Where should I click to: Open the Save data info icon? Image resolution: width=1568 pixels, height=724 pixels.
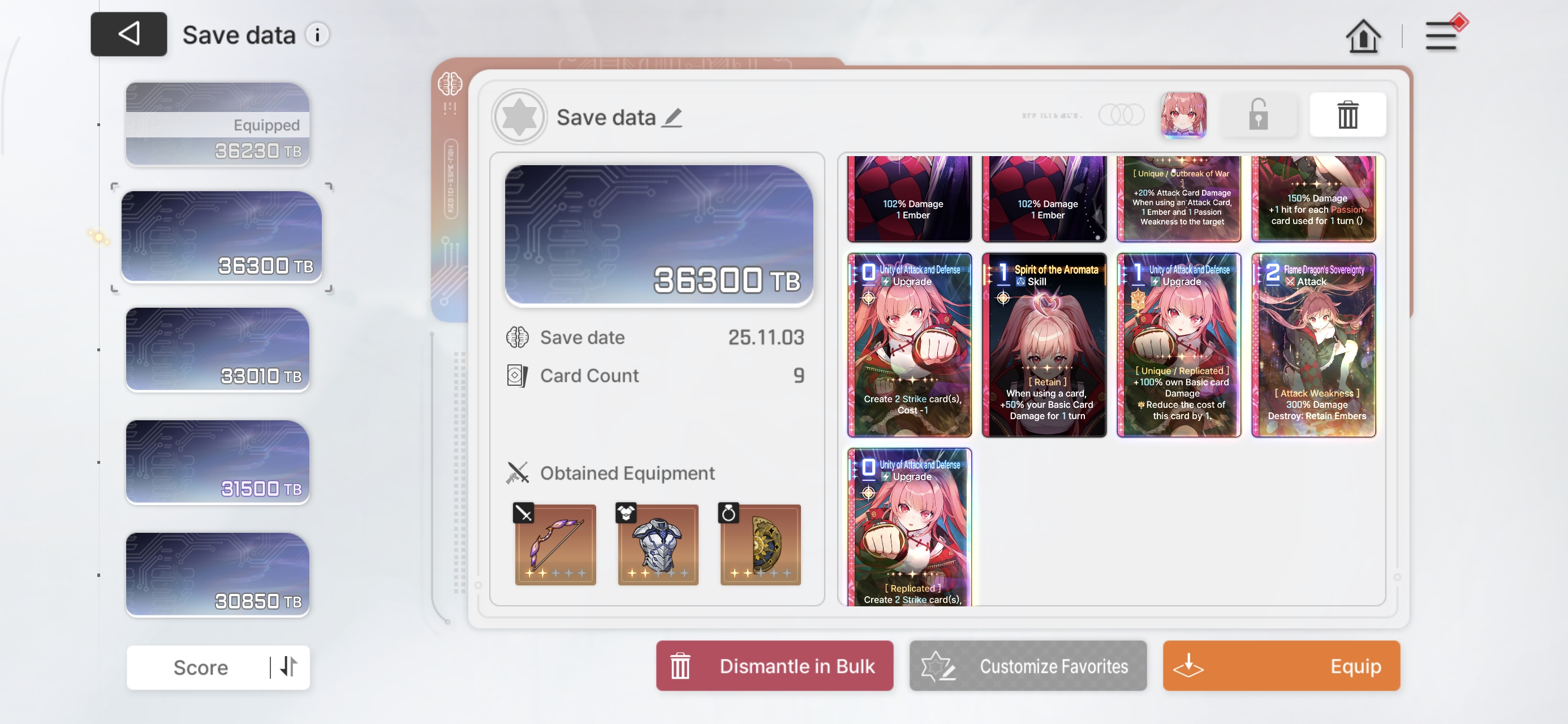pos(317,35)
